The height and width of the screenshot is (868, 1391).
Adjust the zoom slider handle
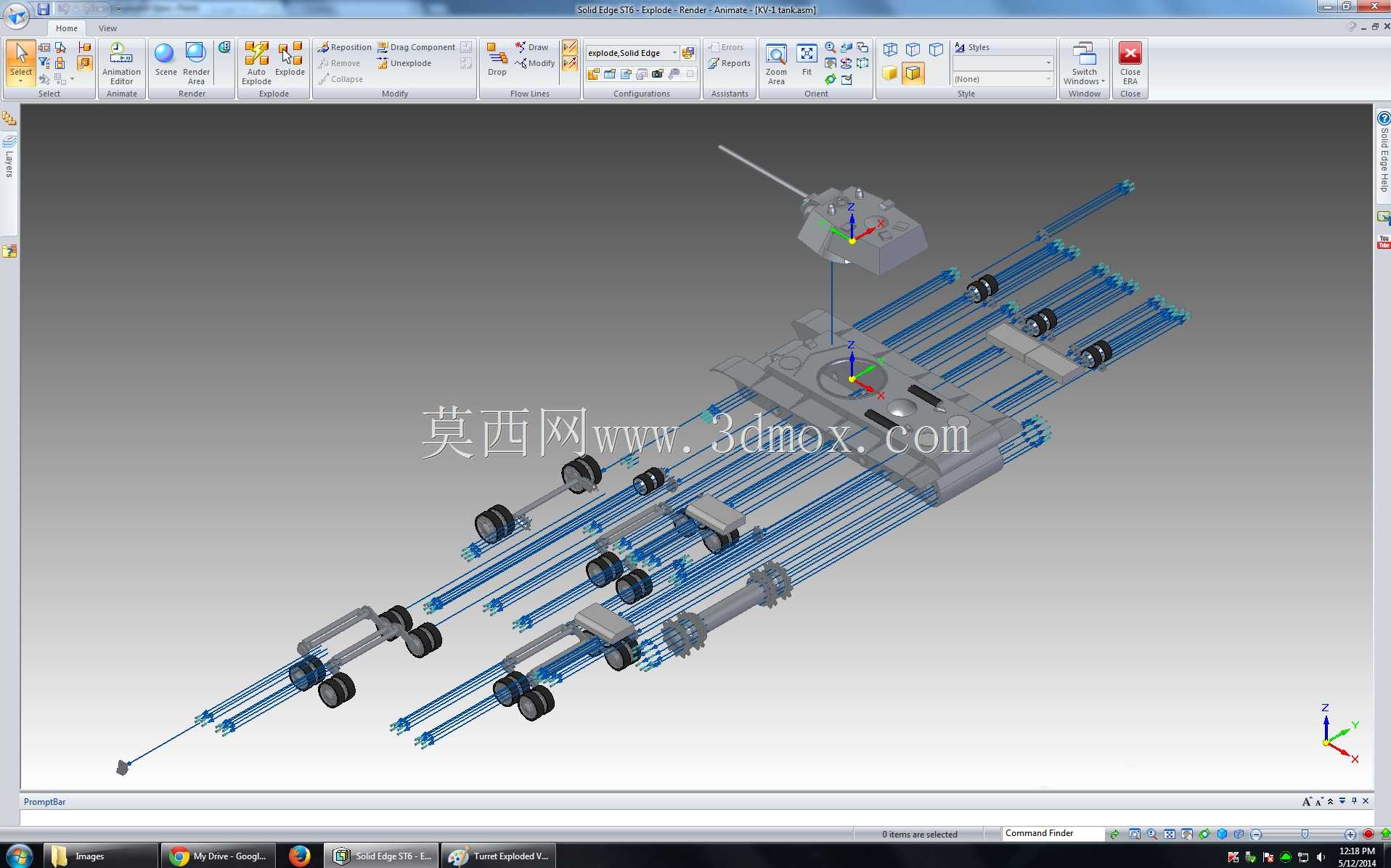(1305, 834)
